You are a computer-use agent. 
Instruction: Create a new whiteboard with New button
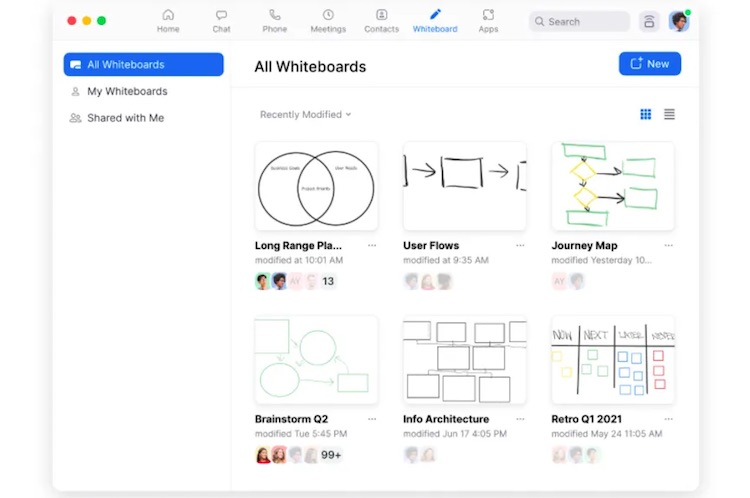click(x=649, y=64)
